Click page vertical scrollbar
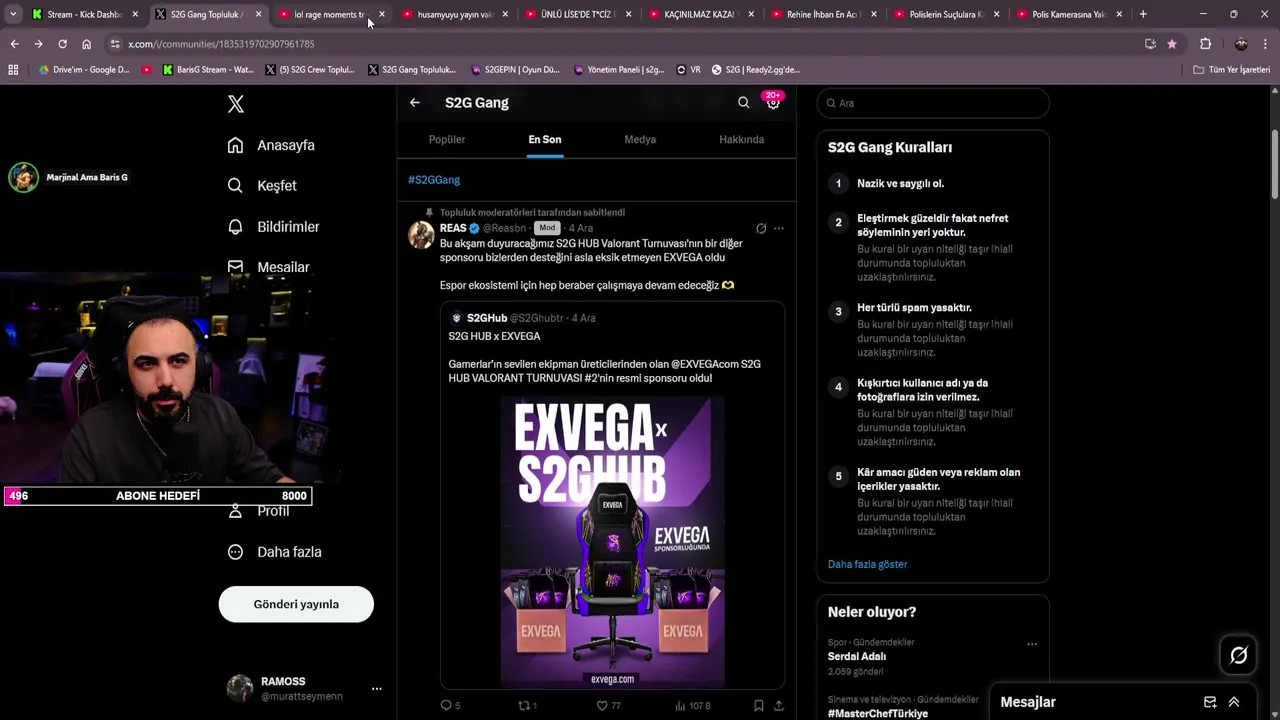 coord(1274,165)
